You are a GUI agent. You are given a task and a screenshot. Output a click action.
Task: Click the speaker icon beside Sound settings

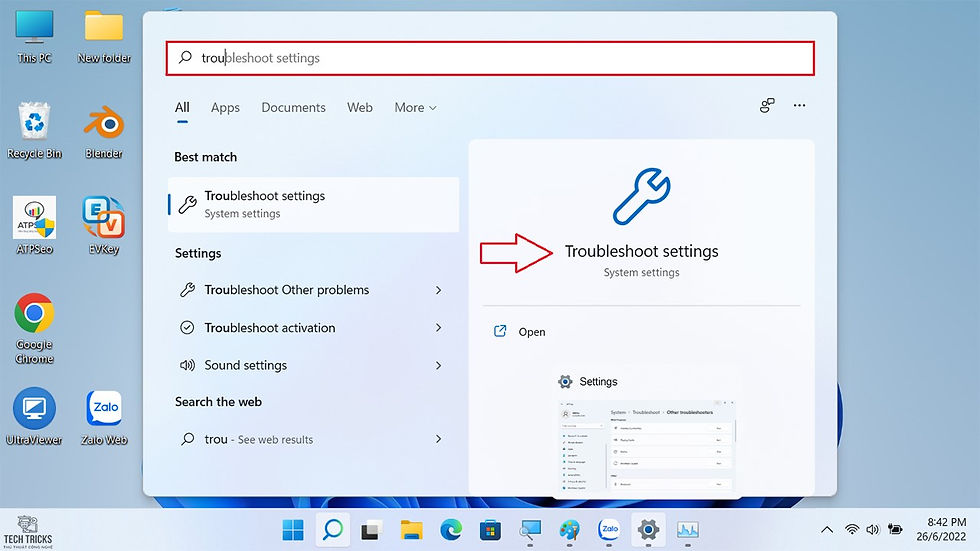coord(187,365)
